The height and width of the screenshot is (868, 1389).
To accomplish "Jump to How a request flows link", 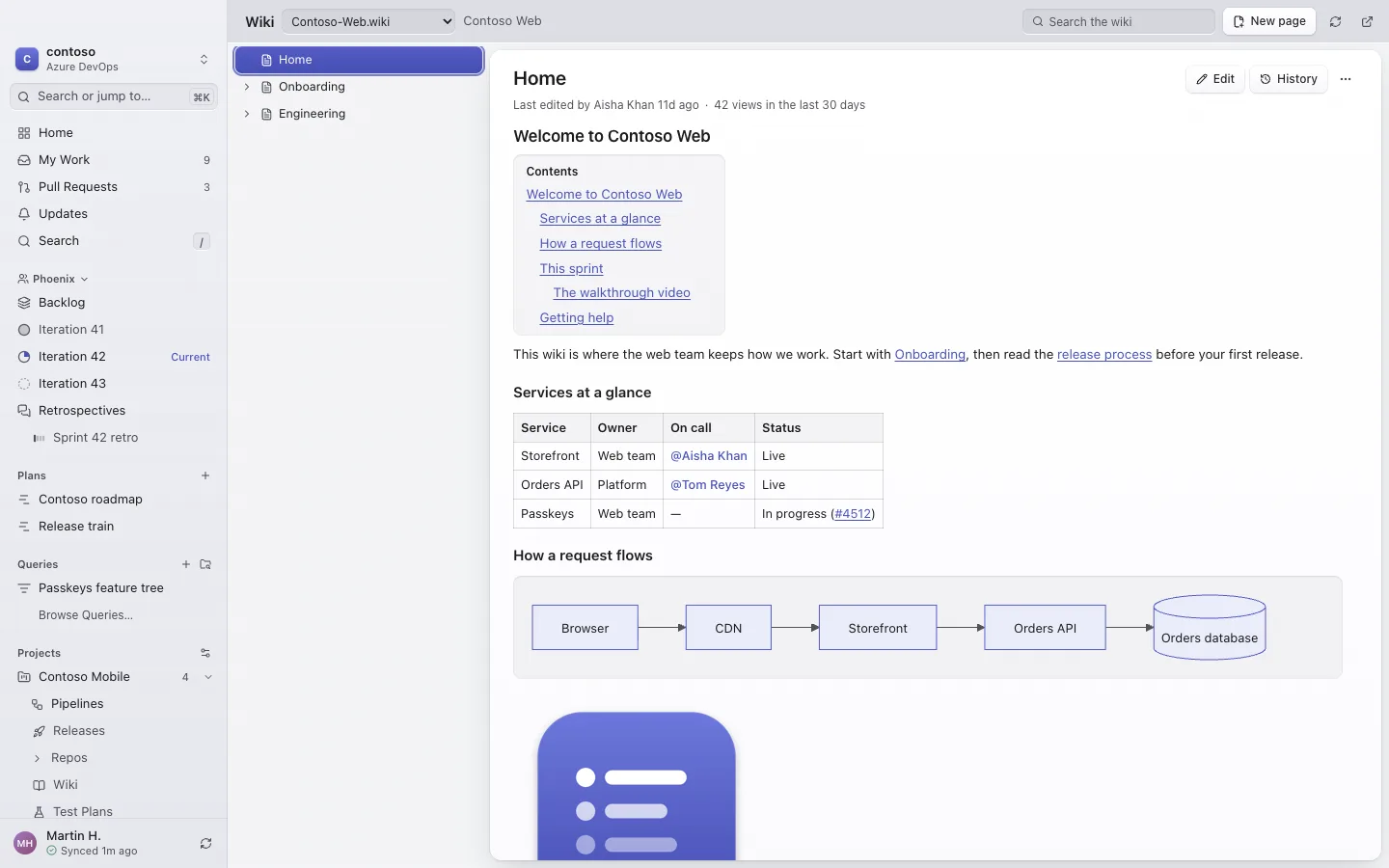I will (x=601, y=244).
